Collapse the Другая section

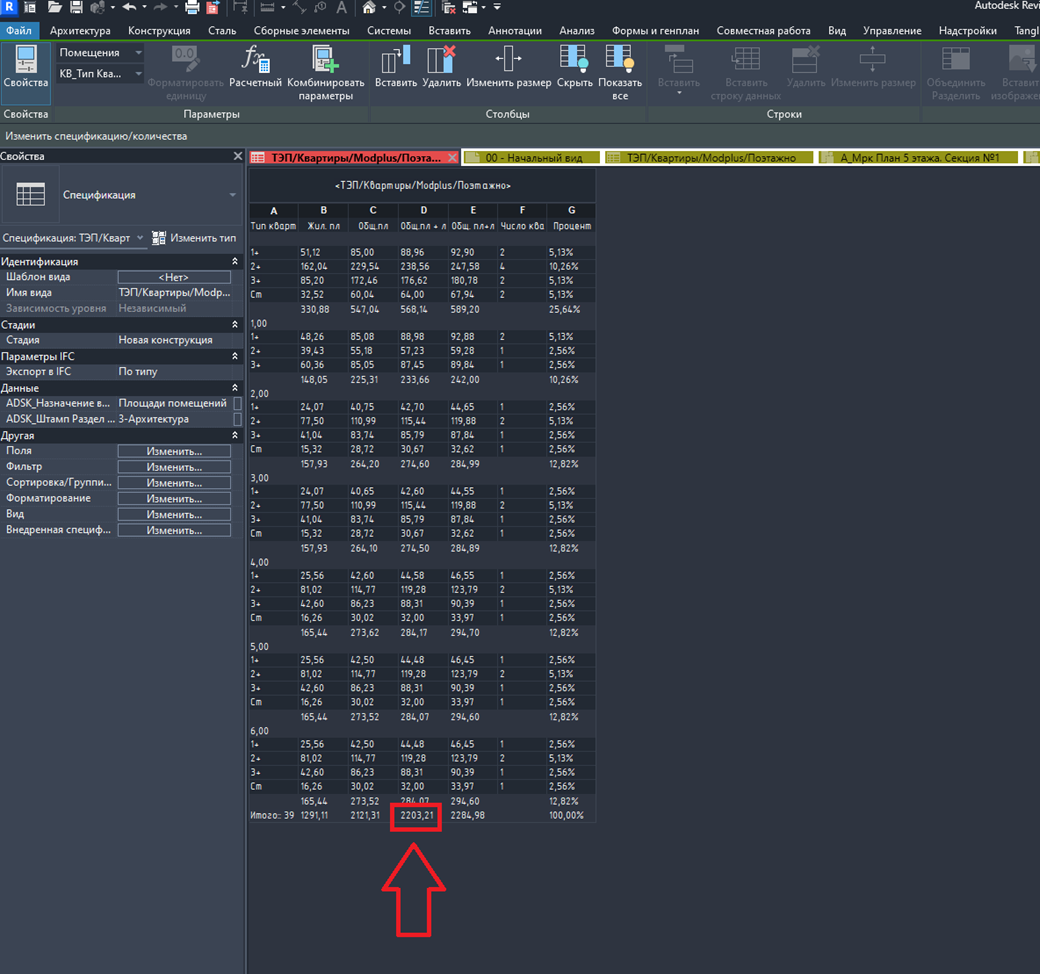pos(235,435)
